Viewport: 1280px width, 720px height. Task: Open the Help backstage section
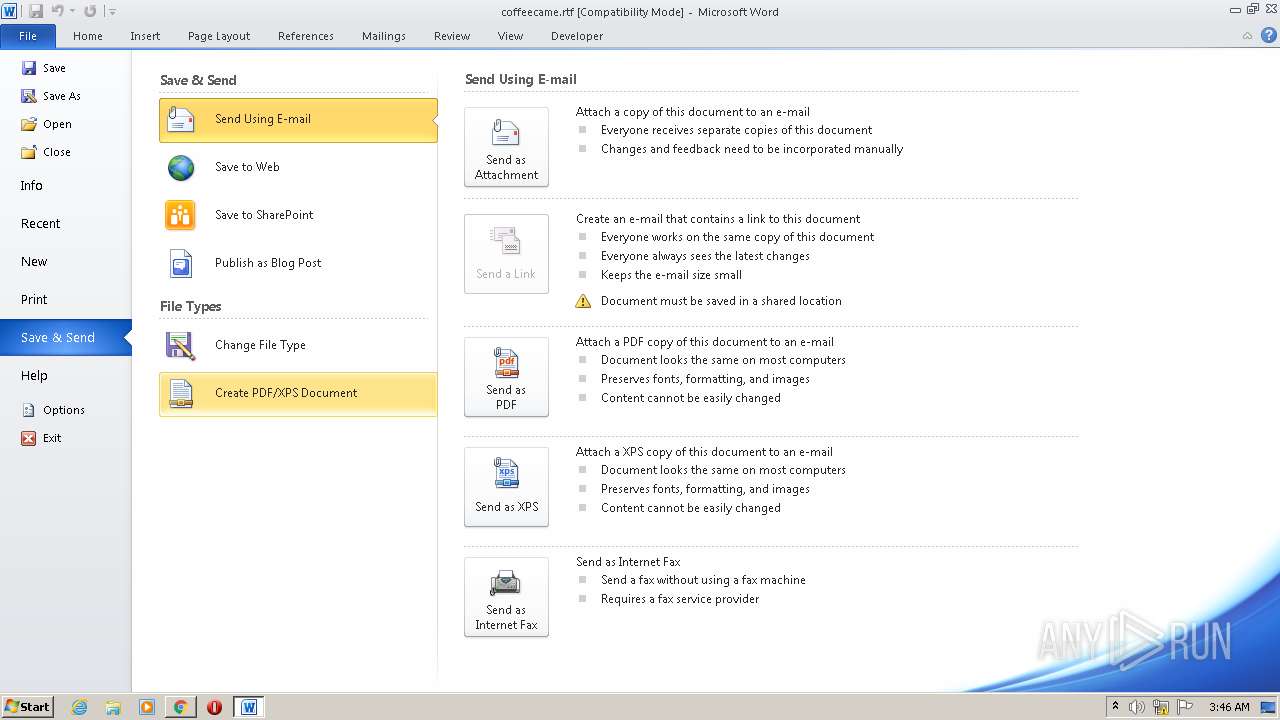click(x=34, y=376)
